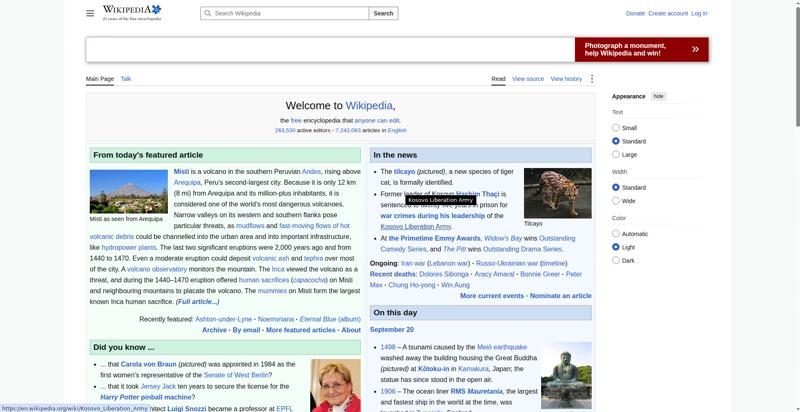Open the Tilcayo cat thumbnail image

click(x=558, y=193)
